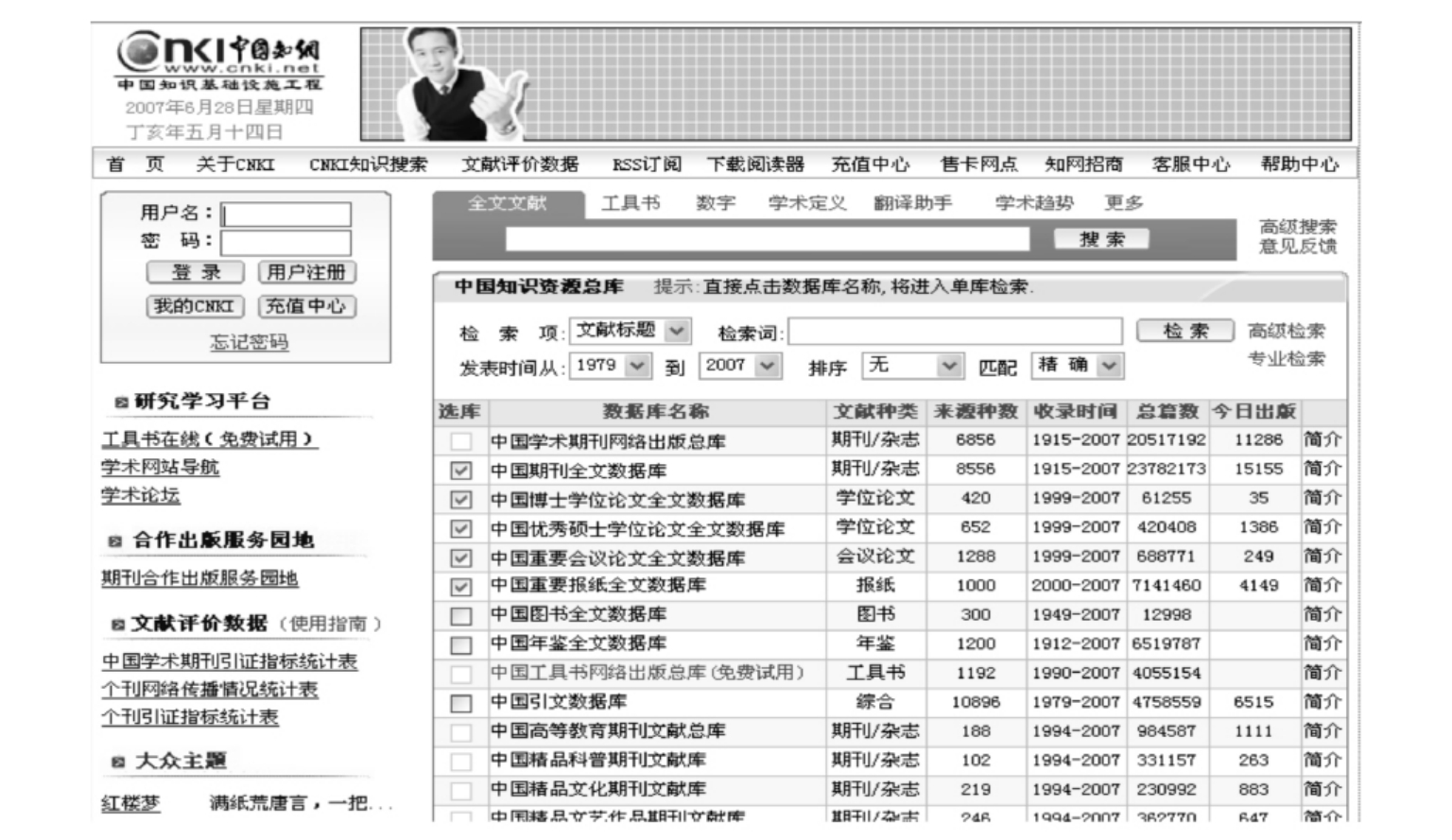The image size is (1452, 840).
Task: Switch to the 学术定义 tab
Action: tap(807, 203)
